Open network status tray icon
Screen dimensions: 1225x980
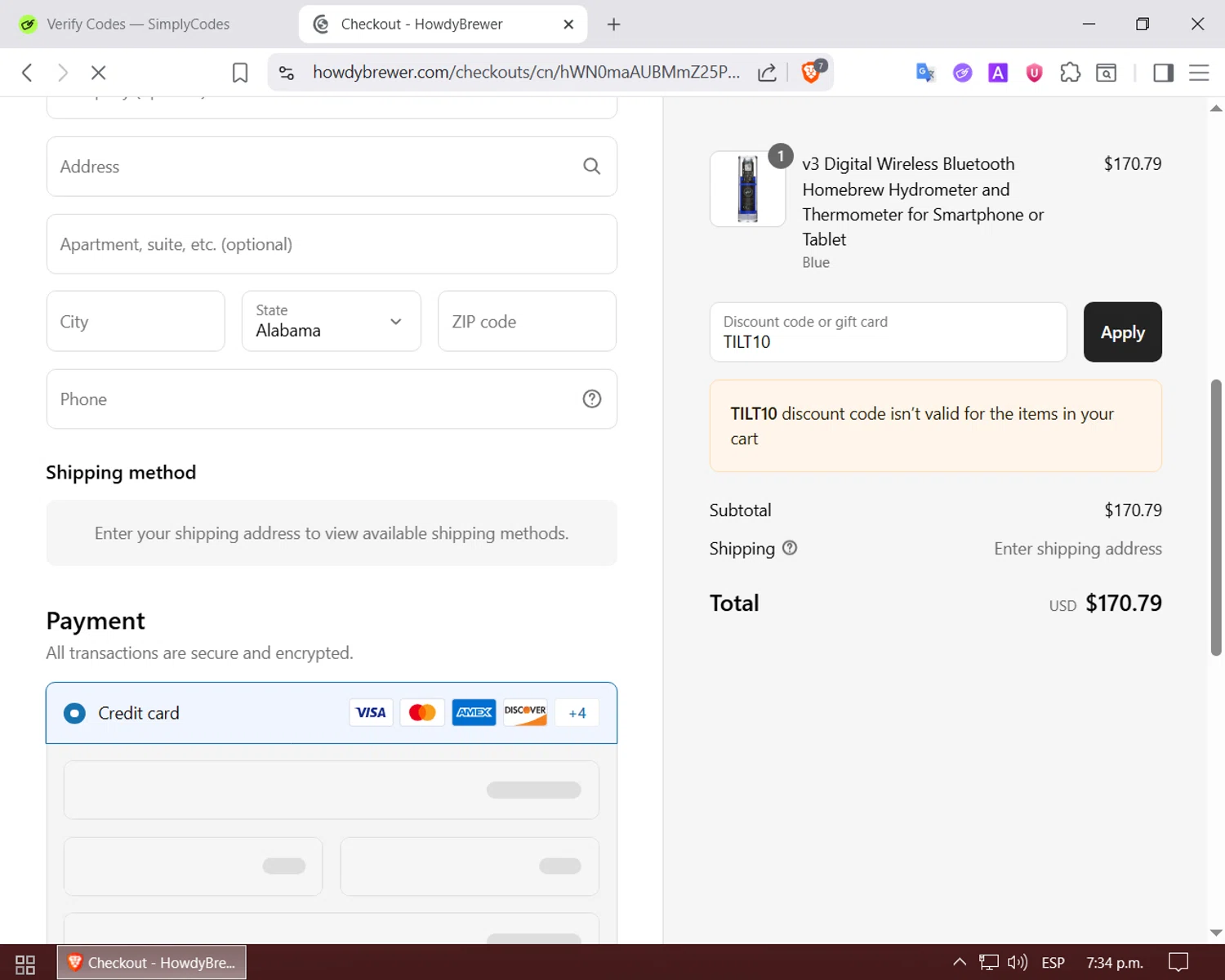989,962
